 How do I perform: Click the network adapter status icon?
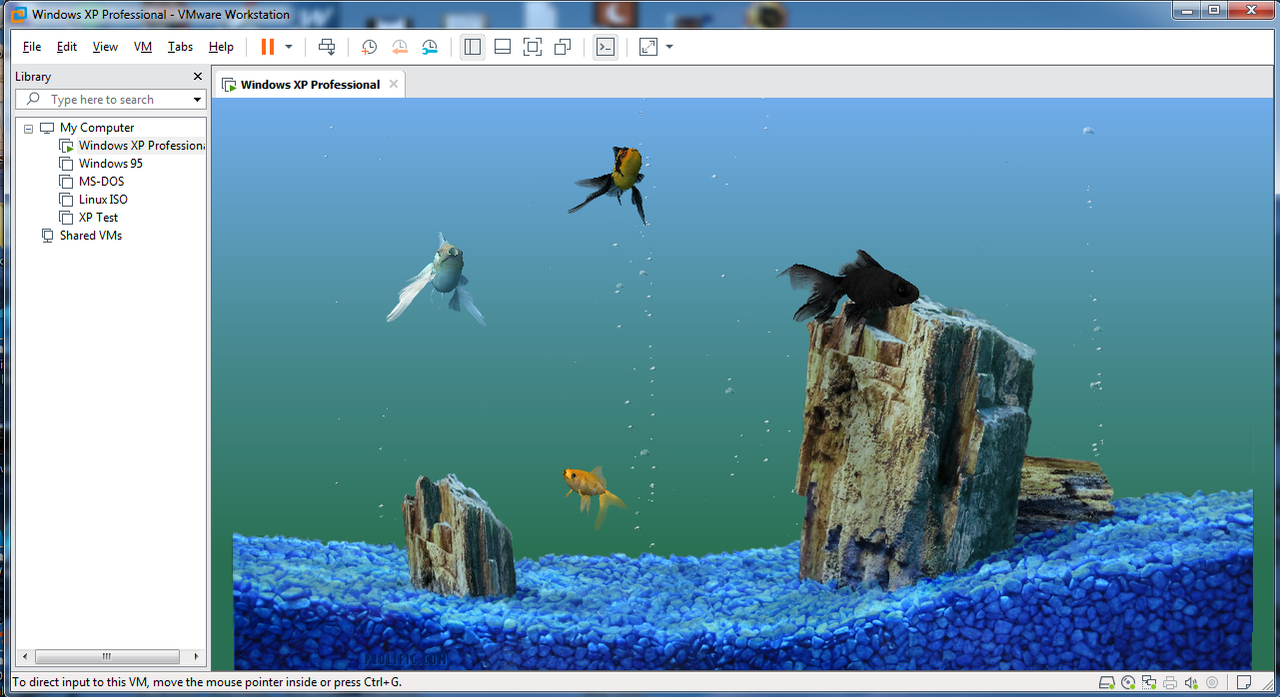click(x=1149, y=683)
